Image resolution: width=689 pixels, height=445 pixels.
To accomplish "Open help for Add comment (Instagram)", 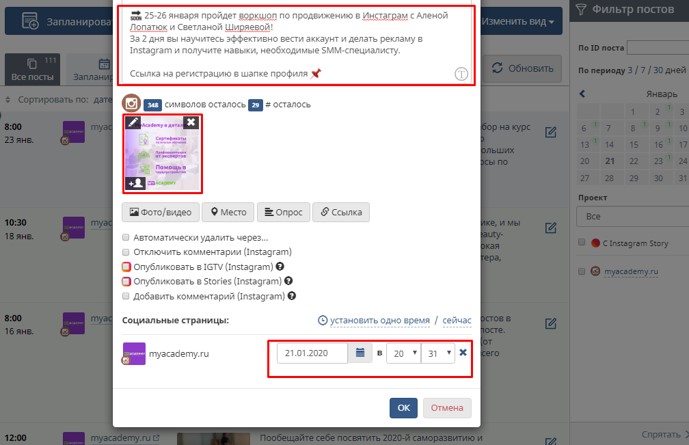I will click(292, 296).
